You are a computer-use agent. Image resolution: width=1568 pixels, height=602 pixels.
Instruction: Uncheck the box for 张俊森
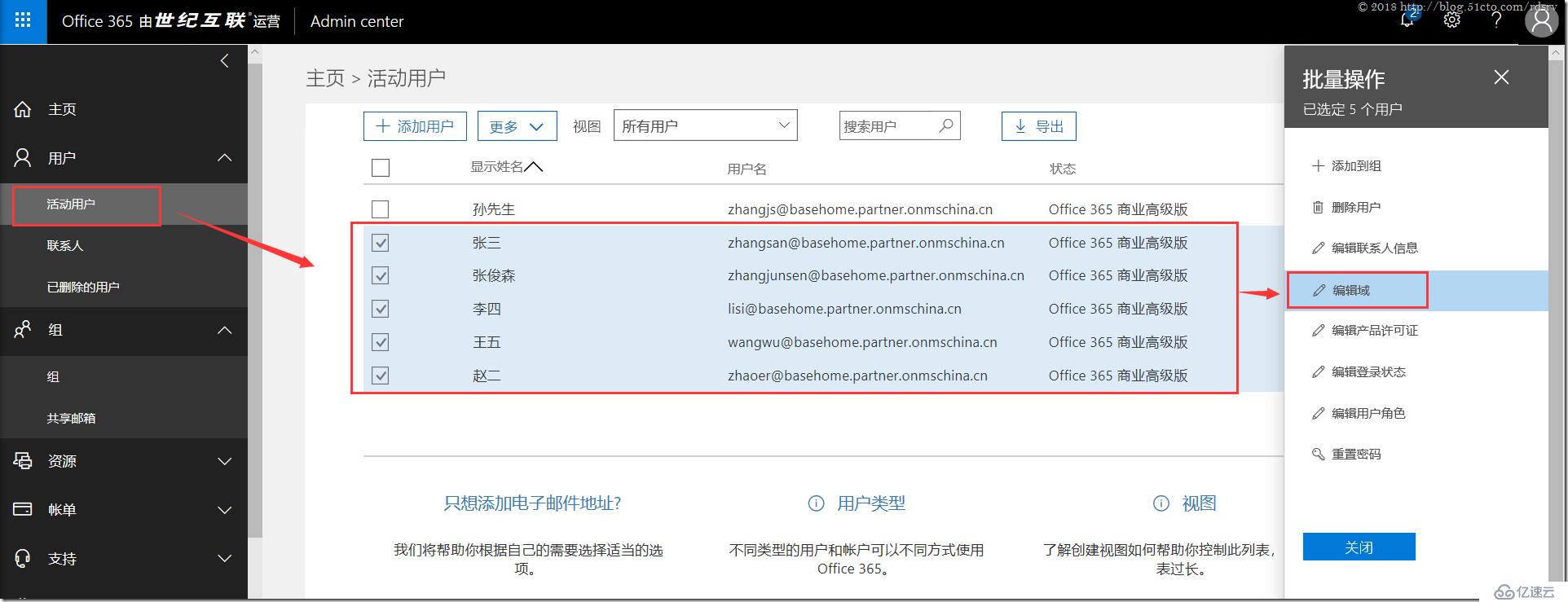[381, 275]
